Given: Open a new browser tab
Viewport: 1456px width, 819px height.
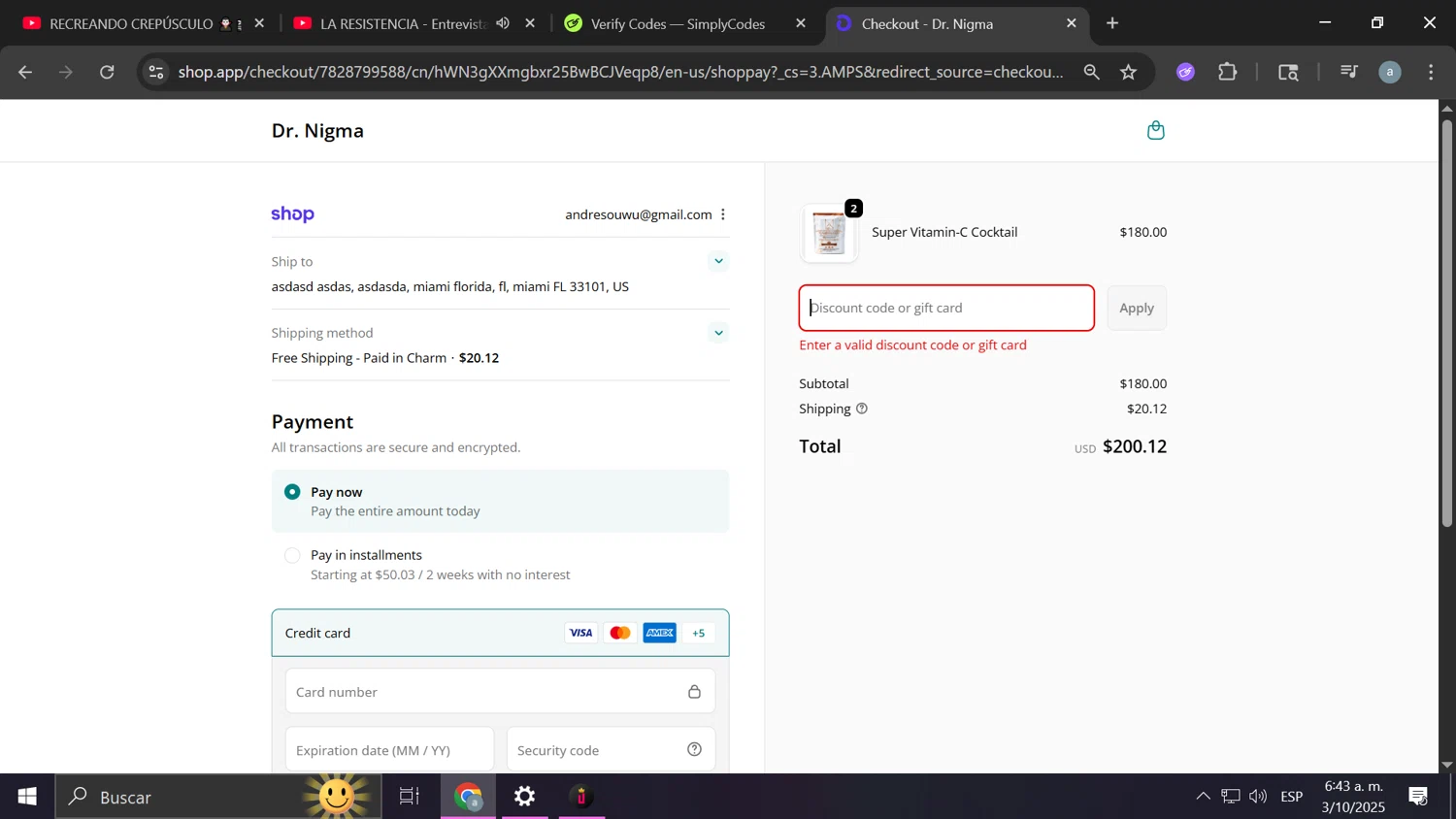Looking at the screenshot, I should [x=1112, y=23].
